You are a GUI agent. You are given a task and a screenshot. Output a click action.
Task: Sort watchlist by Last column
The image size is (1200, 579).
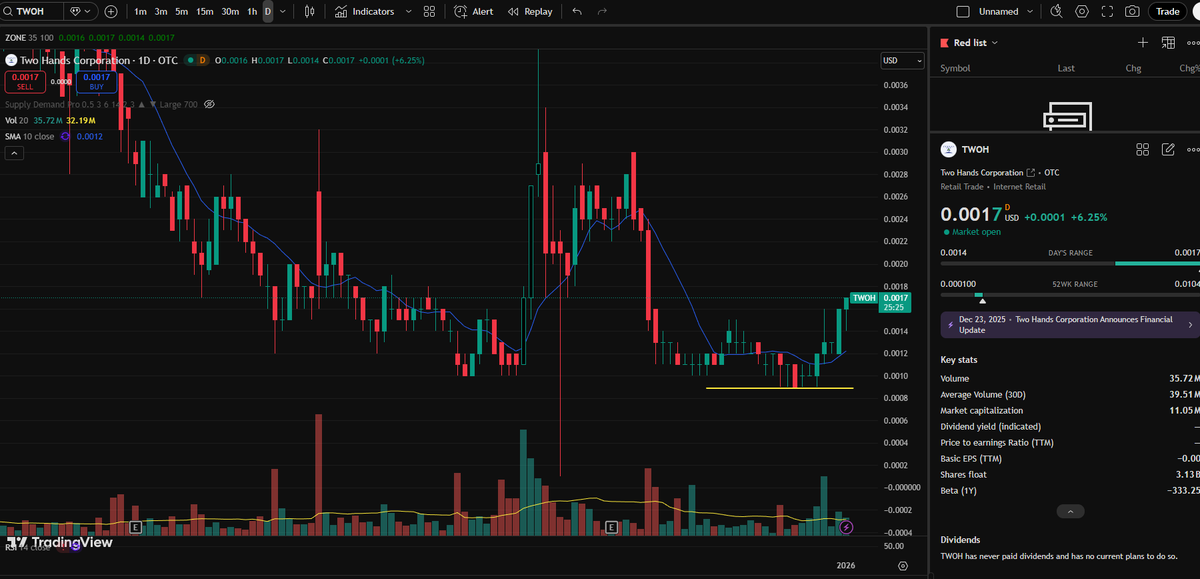[1066, 68]
